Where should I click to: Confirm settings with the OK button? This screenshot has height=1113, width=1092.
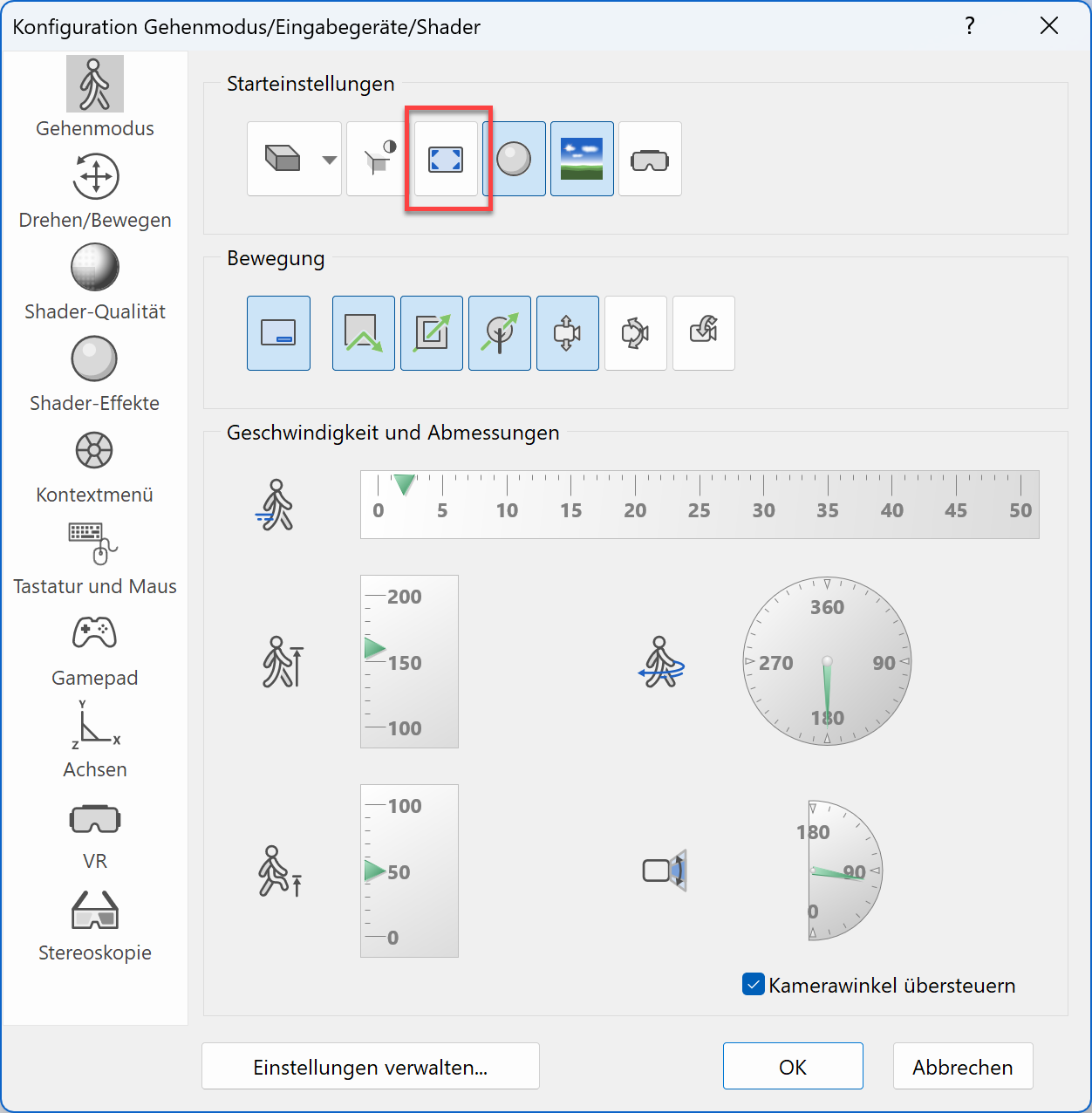click(x=792, y=1066)
